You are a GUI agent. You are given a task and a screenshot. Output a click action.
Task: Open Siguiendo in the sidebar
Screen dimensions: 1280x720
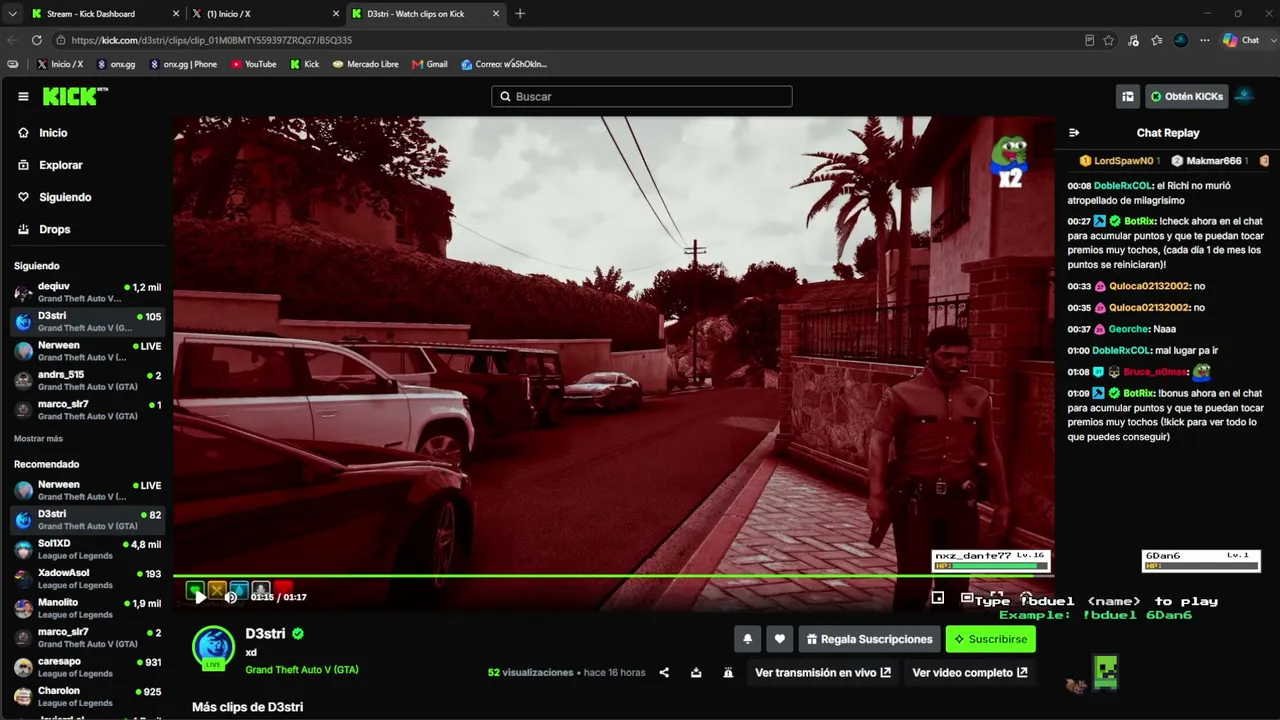coord(64,197)
